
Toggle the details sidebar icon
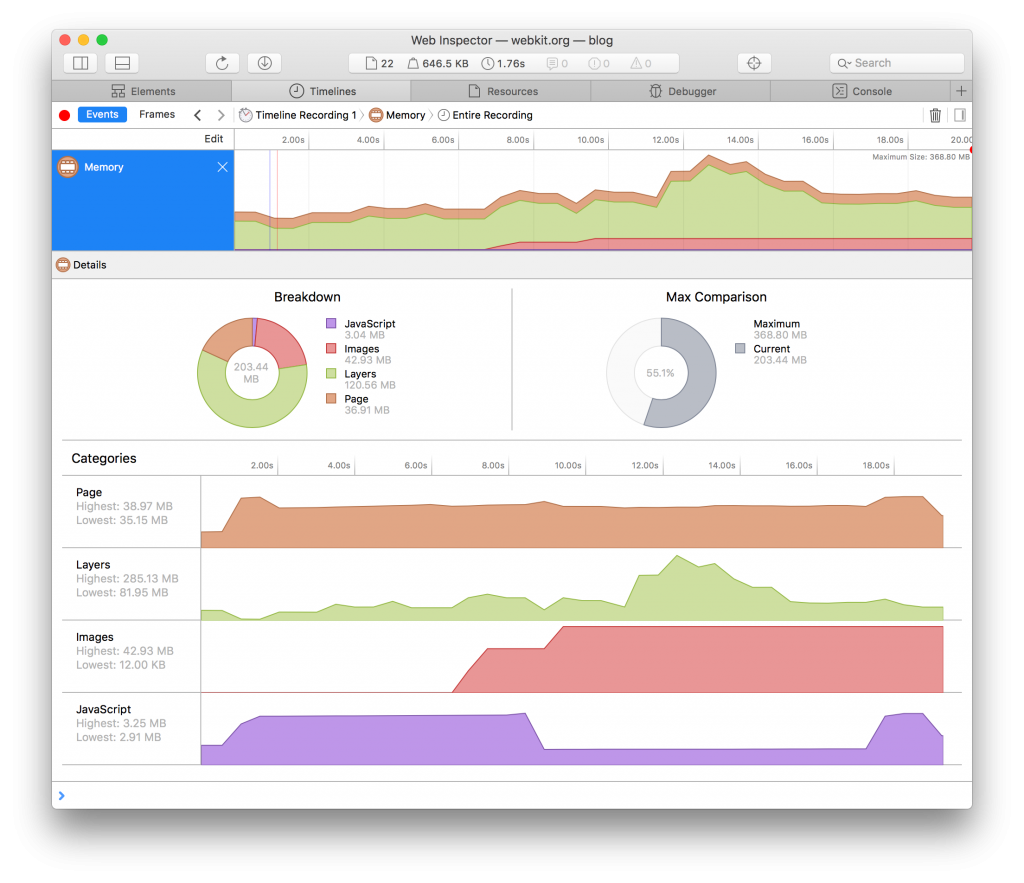[959, 115]
